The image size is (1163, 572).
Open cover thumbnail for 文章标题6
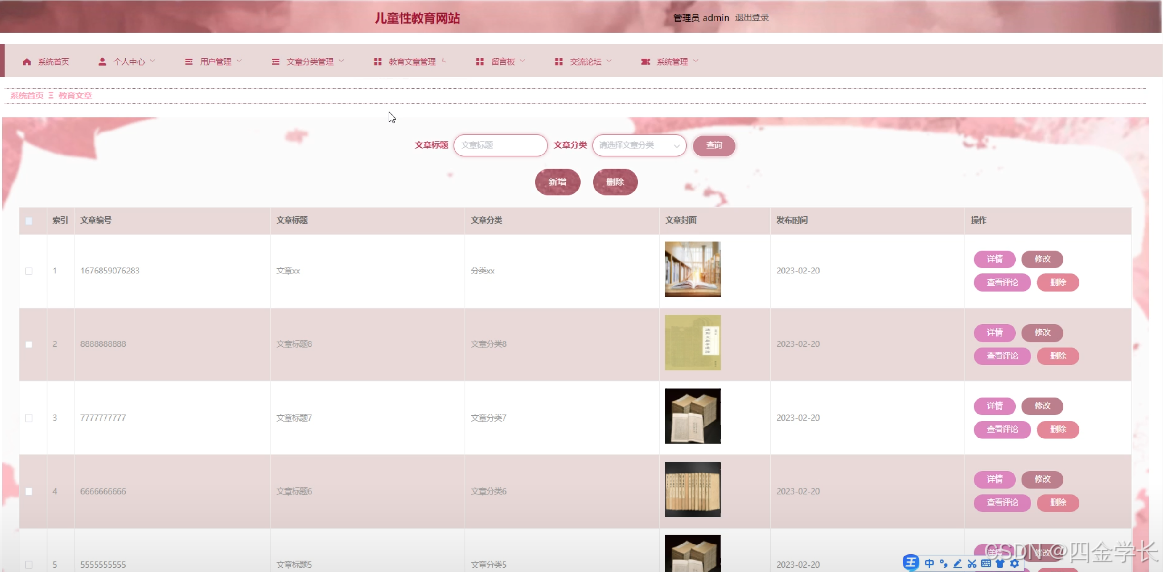pos(693,490)
